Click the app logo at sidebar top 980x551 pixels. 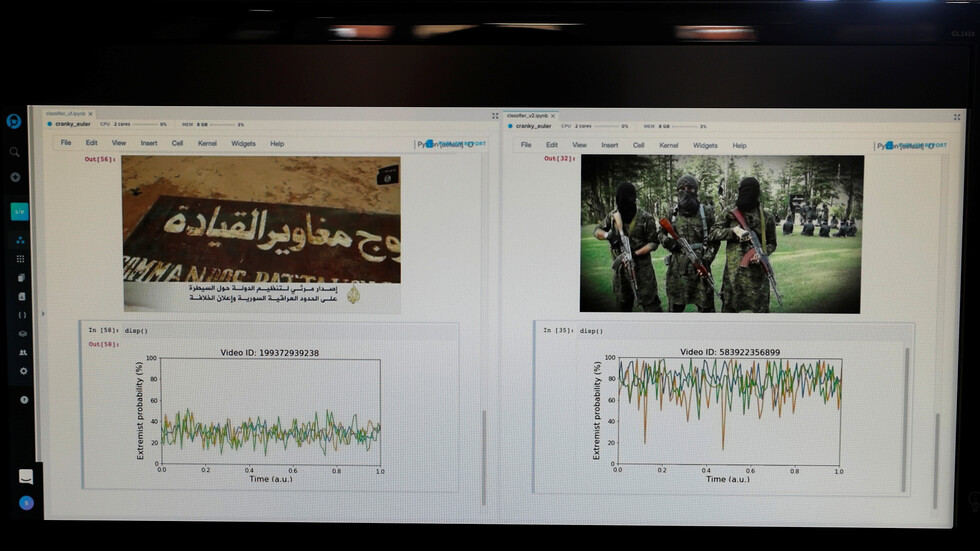pos(13,121)
